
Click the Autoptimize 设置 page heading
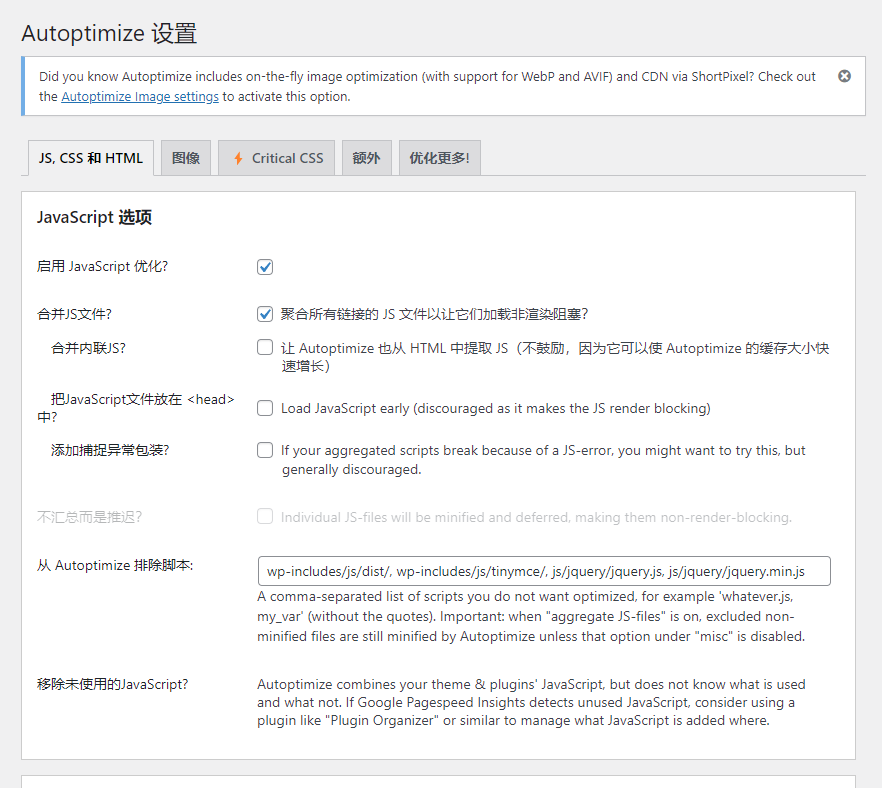[x=109, y=33]
